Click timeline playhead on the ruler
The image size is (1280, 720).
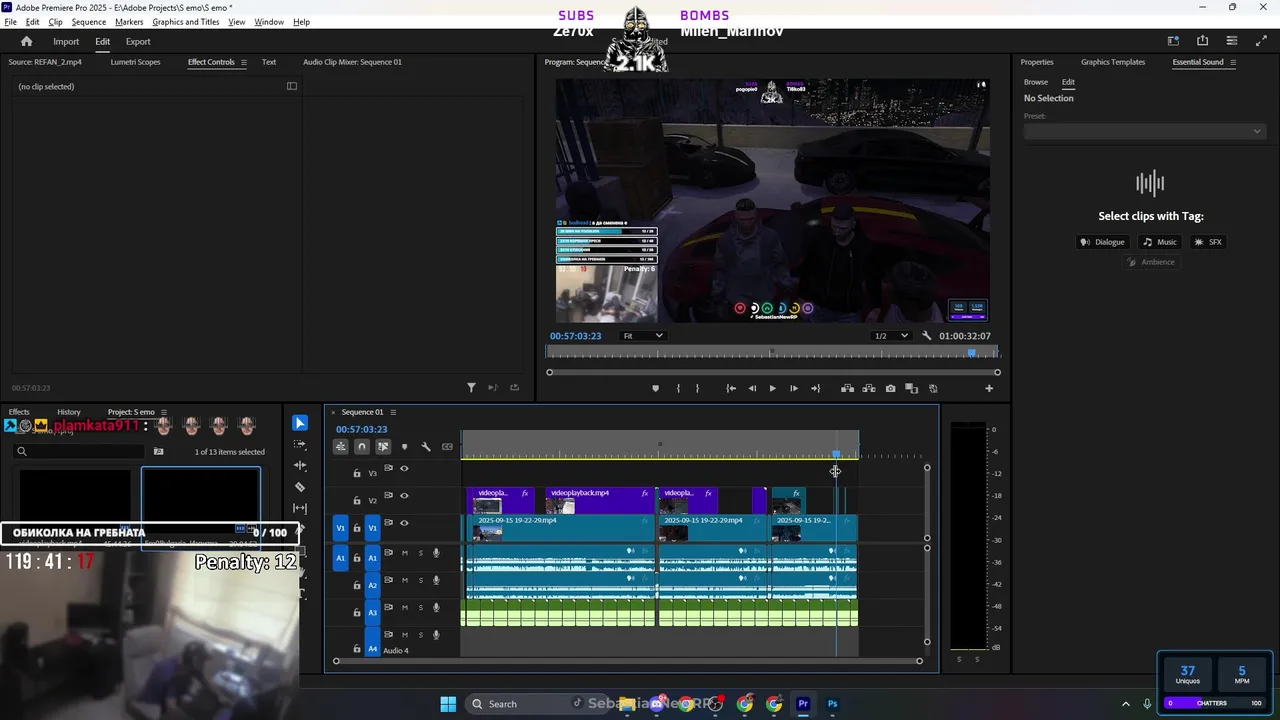(836, 455)
